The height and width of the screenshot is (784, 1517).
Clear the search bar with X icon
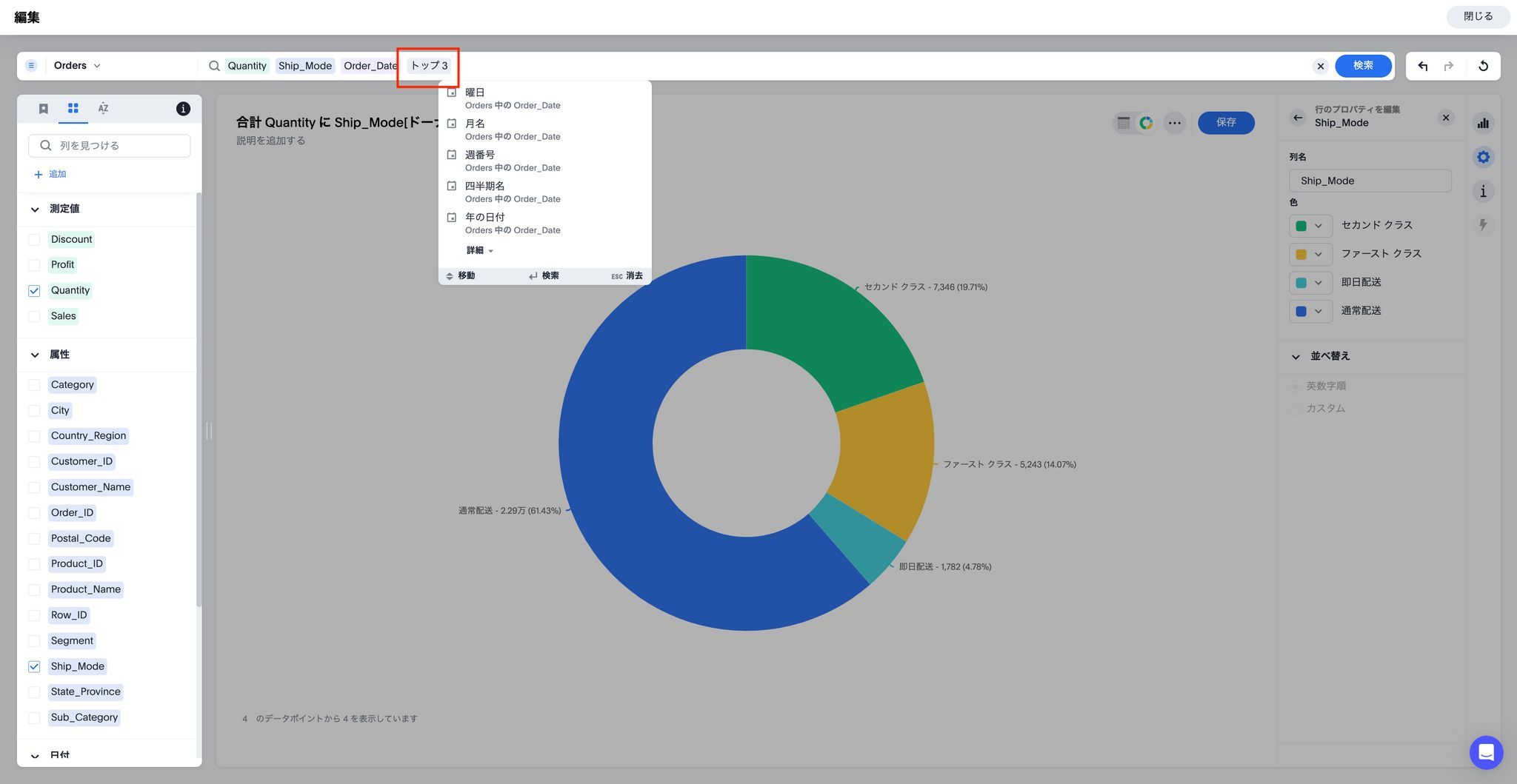(x=1320, y=66)
